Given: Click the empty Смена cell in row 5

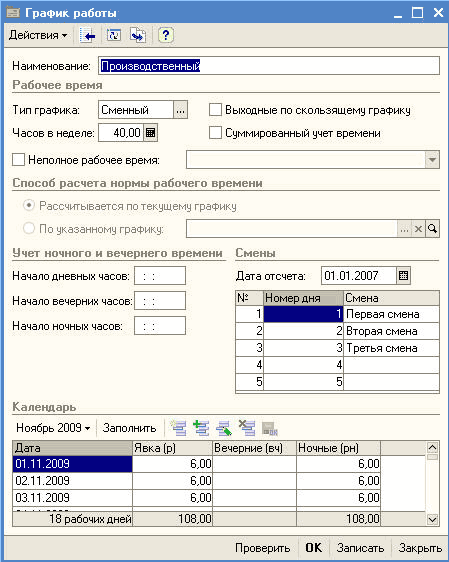Looking at the screenshot, I should 391,382.
